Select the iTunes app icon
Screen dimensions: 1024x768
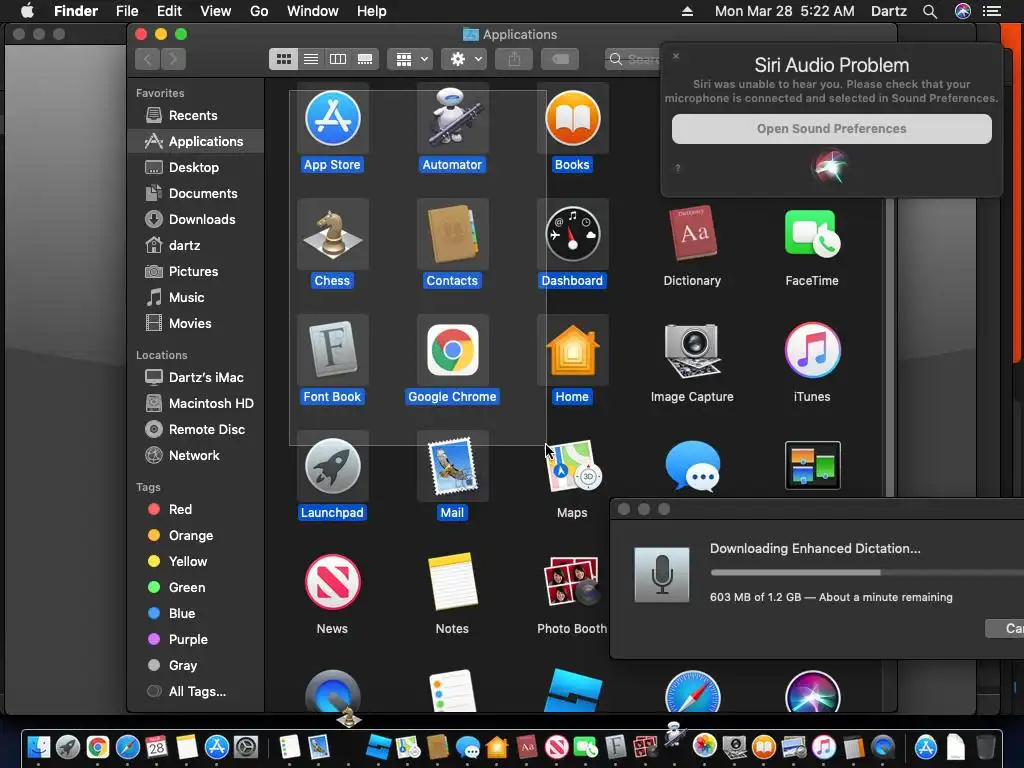click(812, 350)
